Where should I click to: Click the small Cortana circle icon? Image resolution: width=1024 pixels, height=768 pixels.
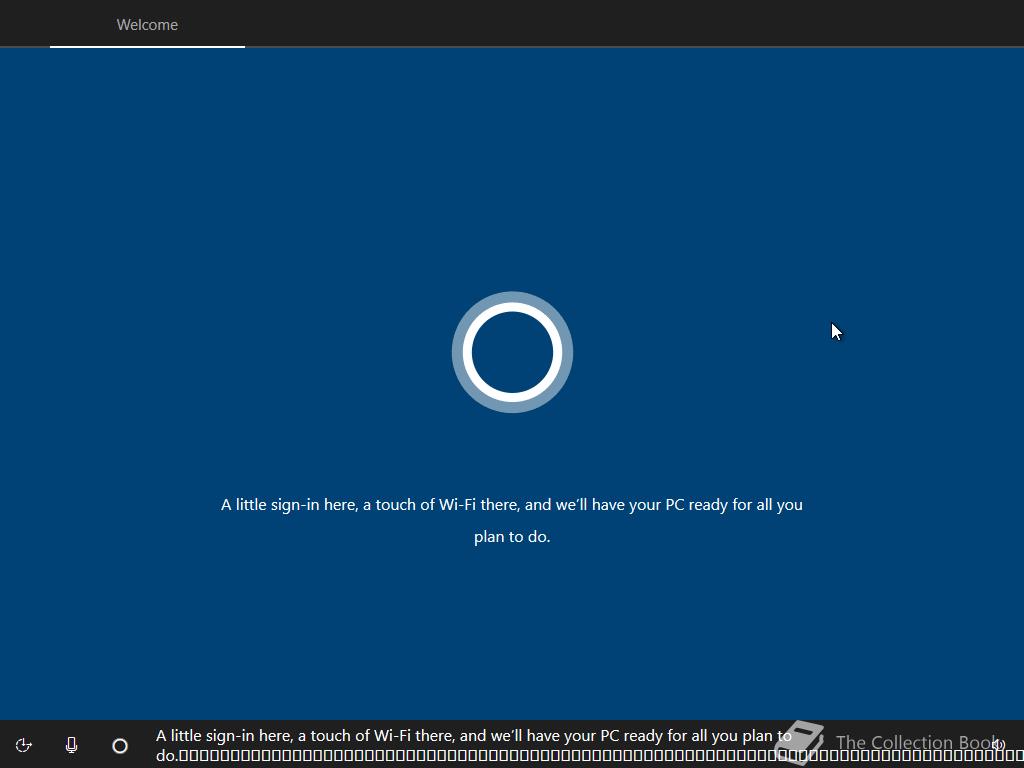[120, 746]
